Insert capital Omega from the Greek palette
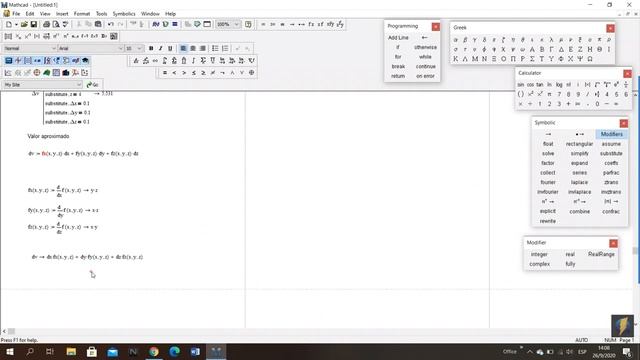This screenshot has width=640, height=360. point(590,59)
